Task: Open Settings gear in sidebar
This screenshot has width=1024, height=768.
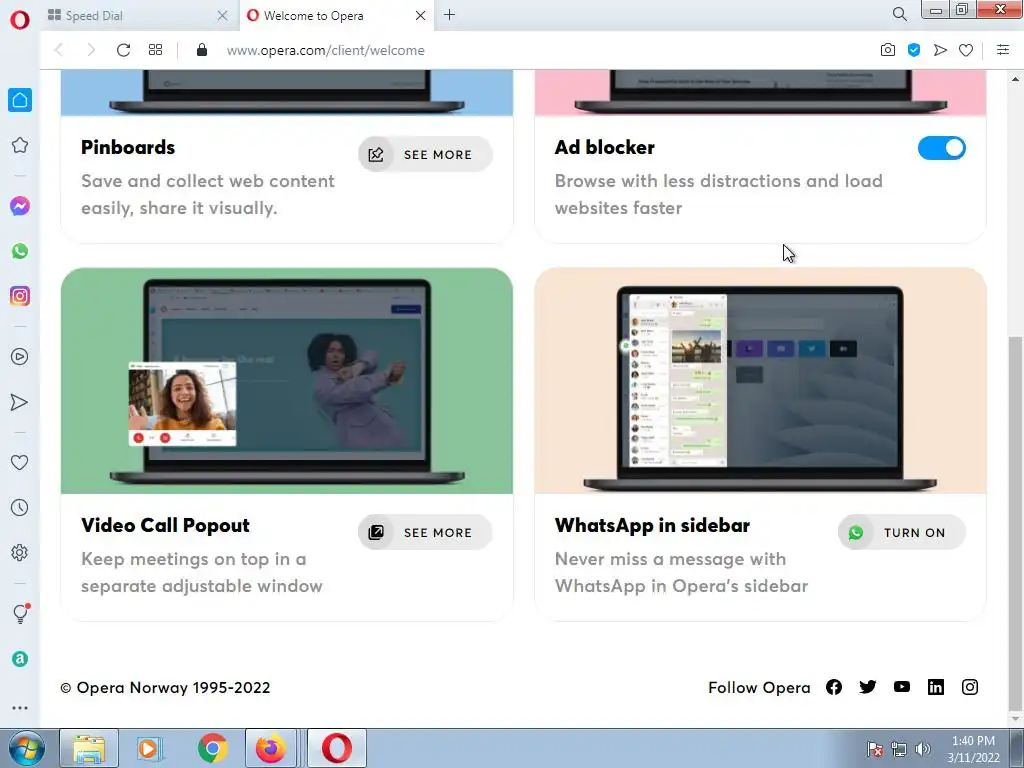Action: pos(20,552)
